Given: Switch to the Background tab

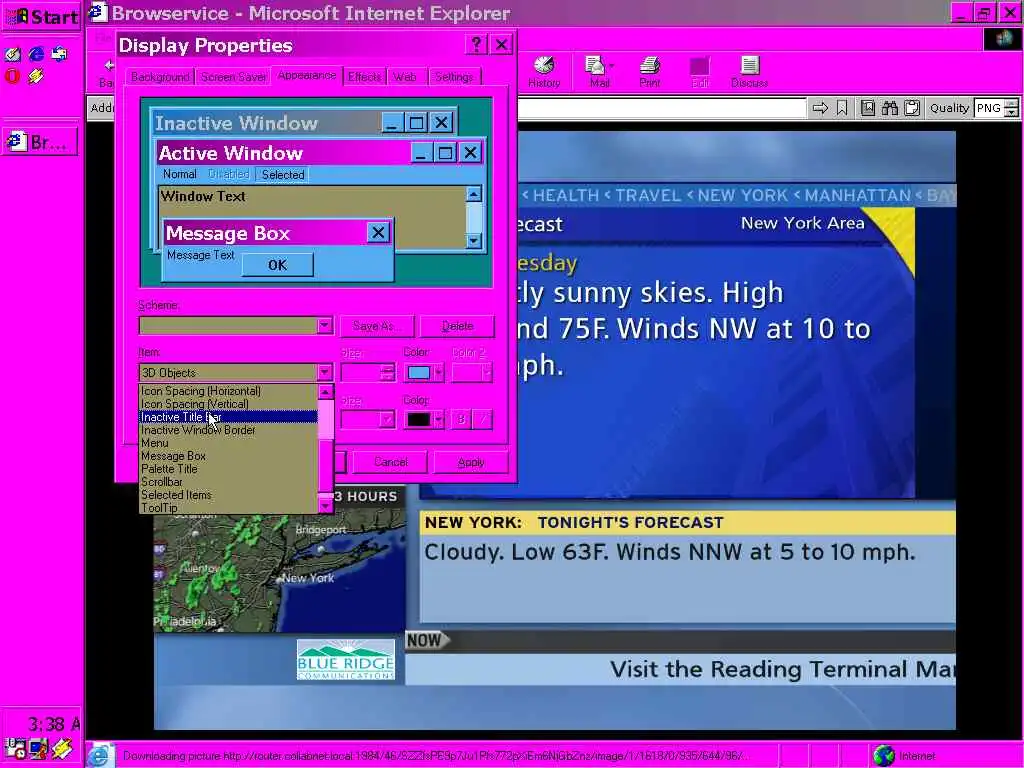Looking at the screenshot, I should (x=159, y=77).
